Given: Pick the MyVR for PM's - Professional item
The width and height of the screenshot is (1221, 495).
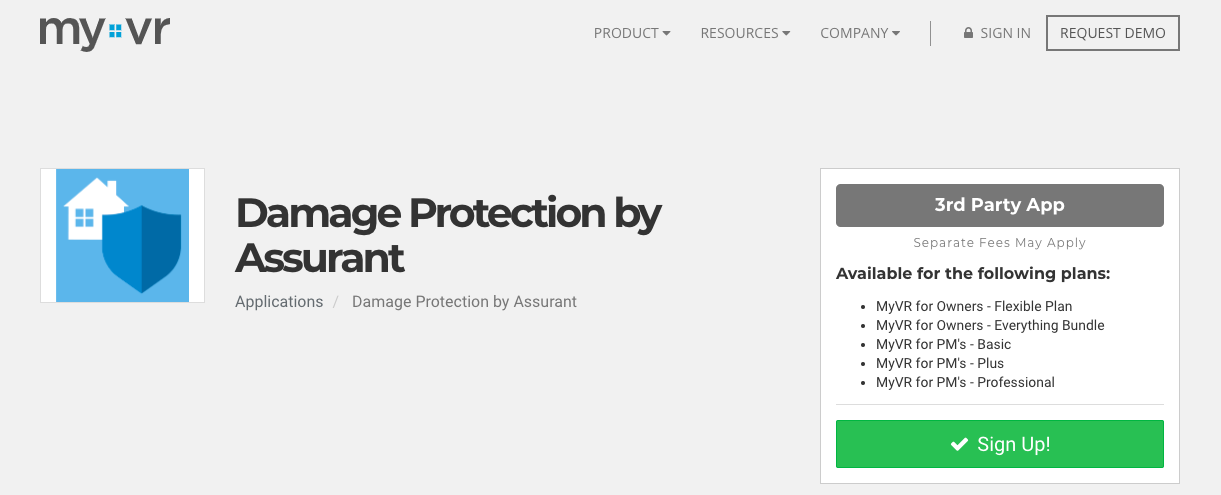Looking at the screenshot, I should [x=965, y=382].
